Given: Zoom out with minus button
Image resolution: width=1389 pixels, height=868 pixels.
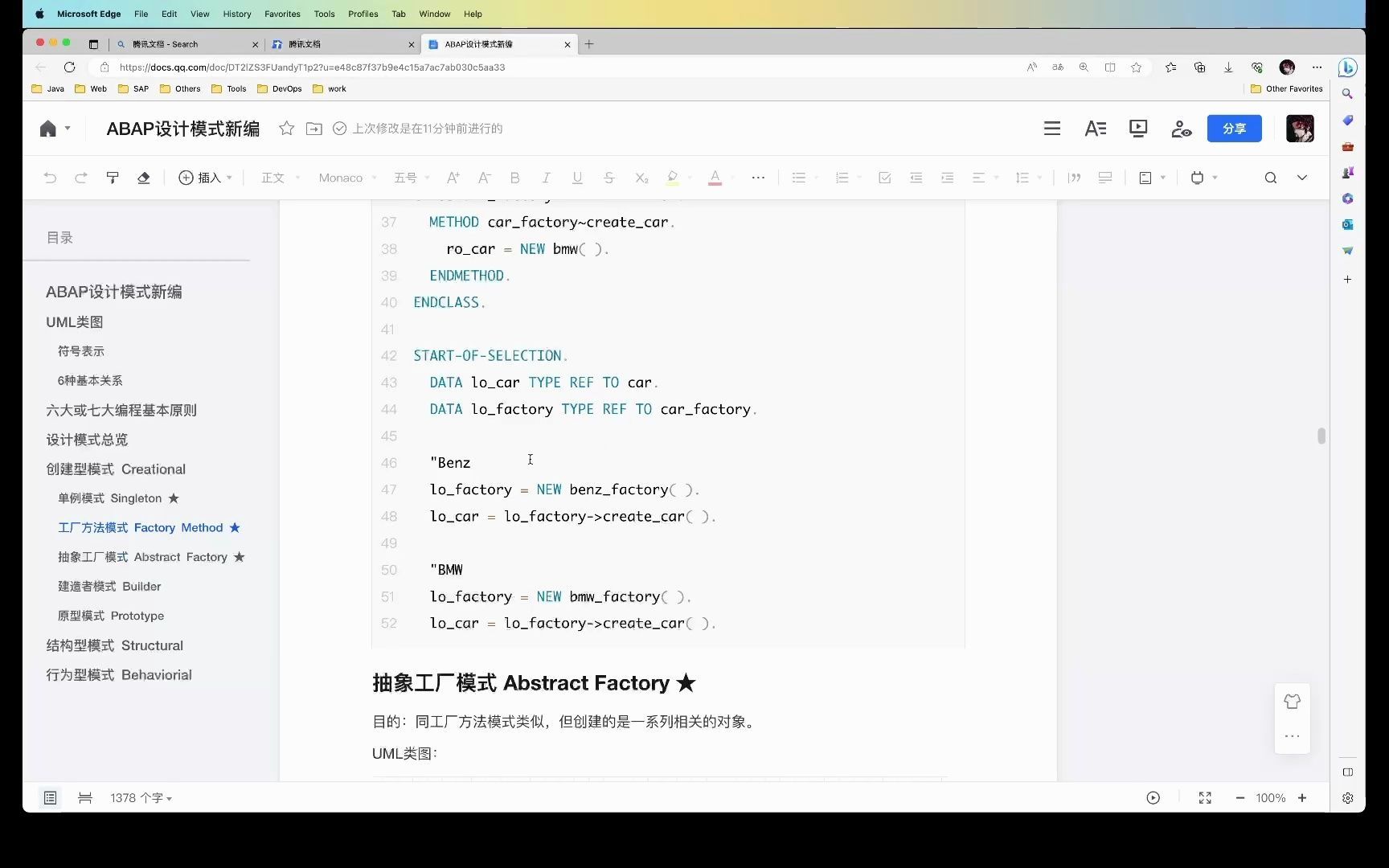Looking at the screenshot, I should 1239,798.
